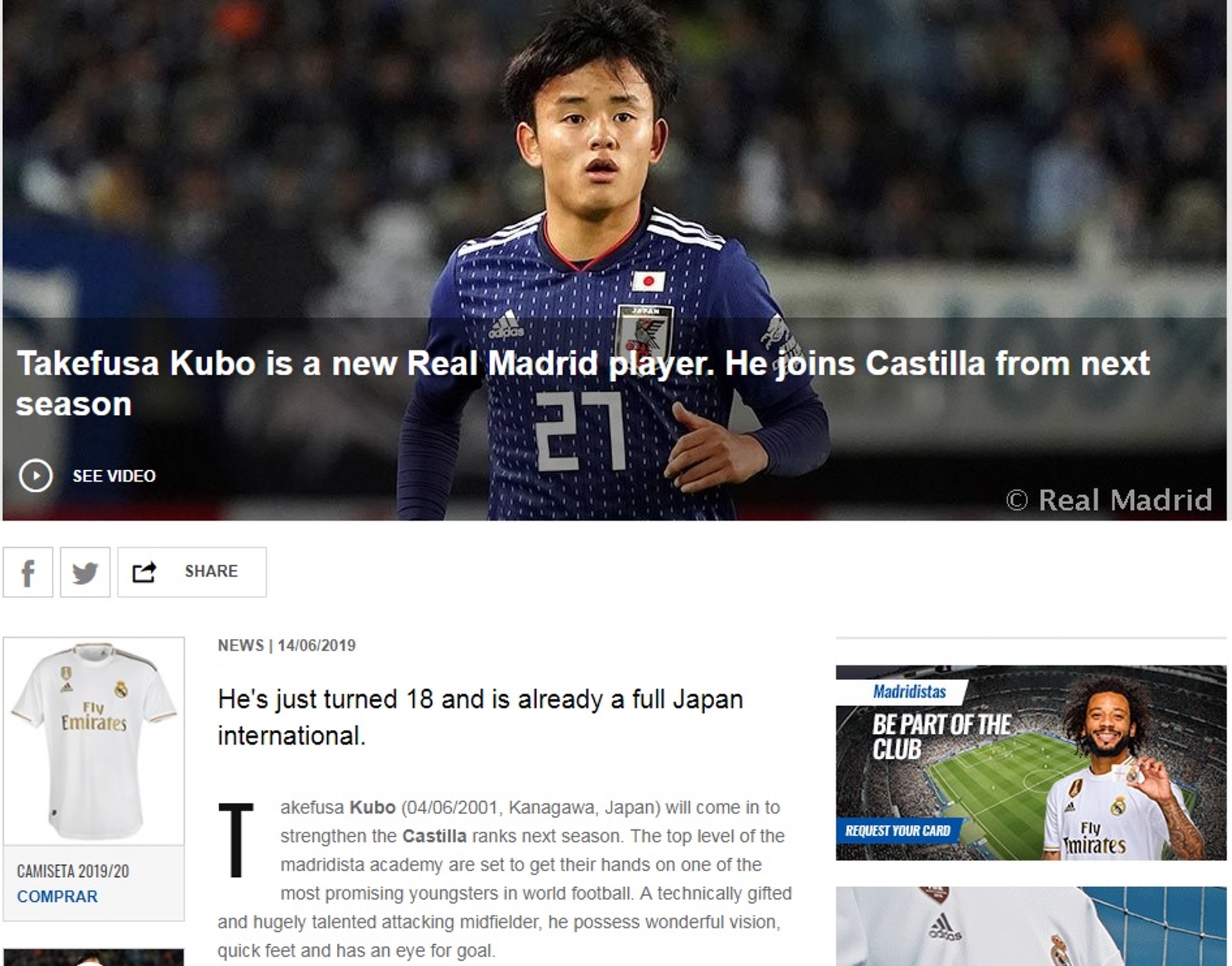The width and height of the screenshot is (1232, 966).
Task: Open thumbnail below the jersey product card
Action: pyautogui.click(x=94, y=957)
